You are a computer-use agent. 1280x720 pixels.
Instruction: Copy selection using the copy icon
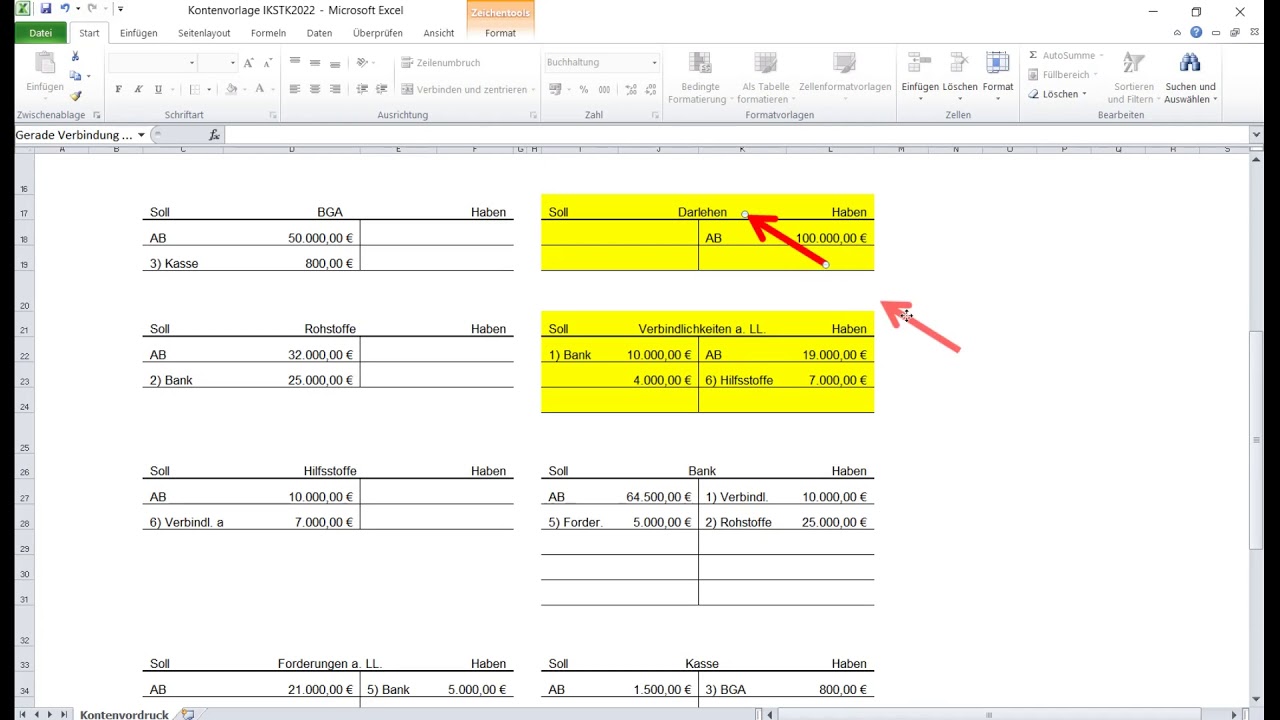[75, 76]
